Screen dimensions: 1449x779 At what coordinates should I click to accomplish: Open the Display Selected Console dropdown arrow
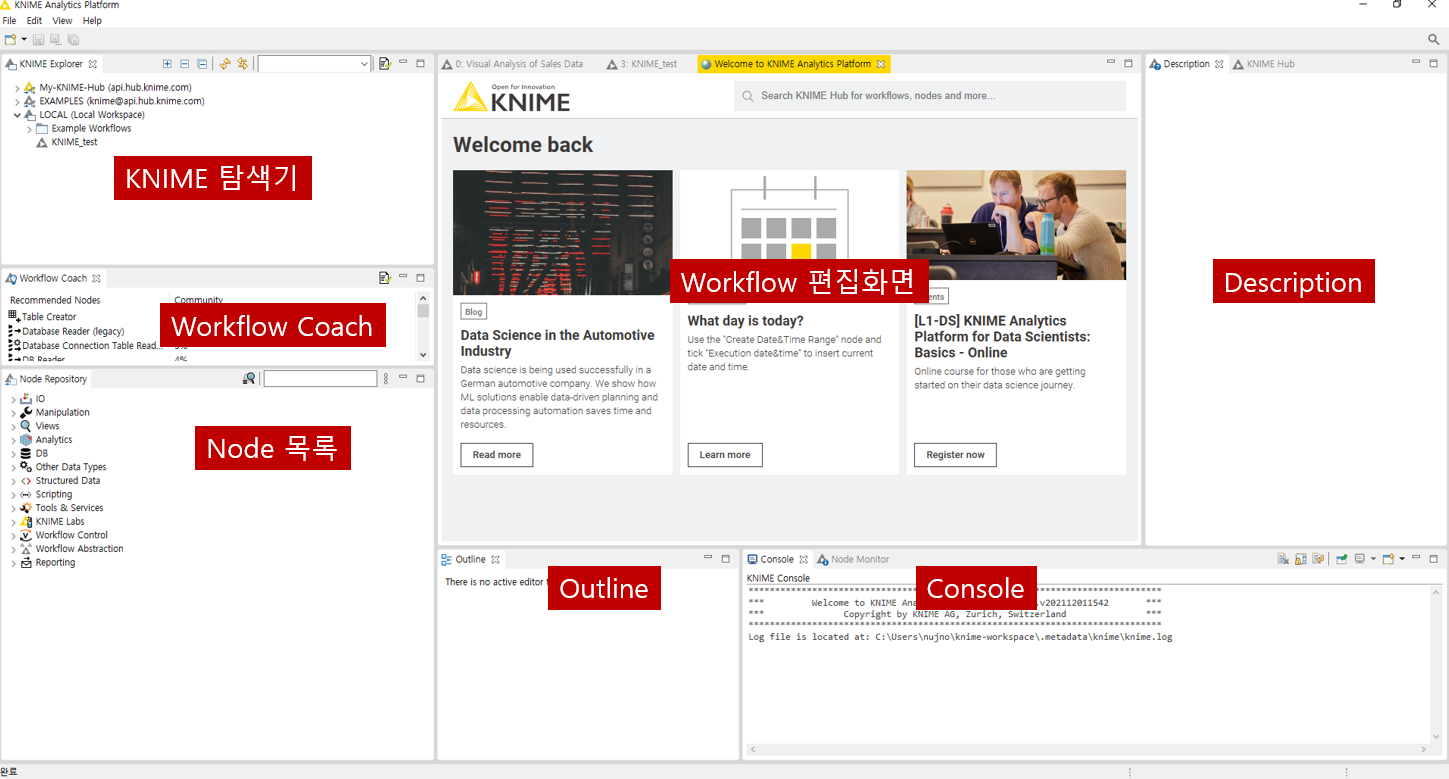pyautogui.click(x=1373, y=559)
